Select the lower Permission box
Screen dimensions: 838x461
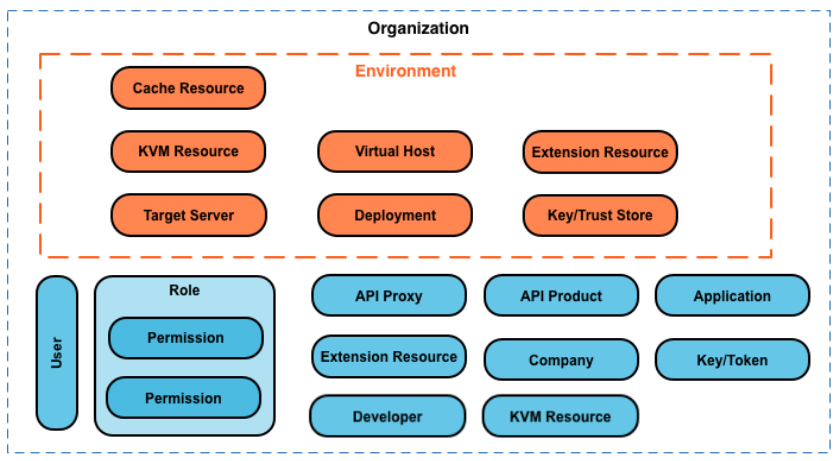point(183,398)
